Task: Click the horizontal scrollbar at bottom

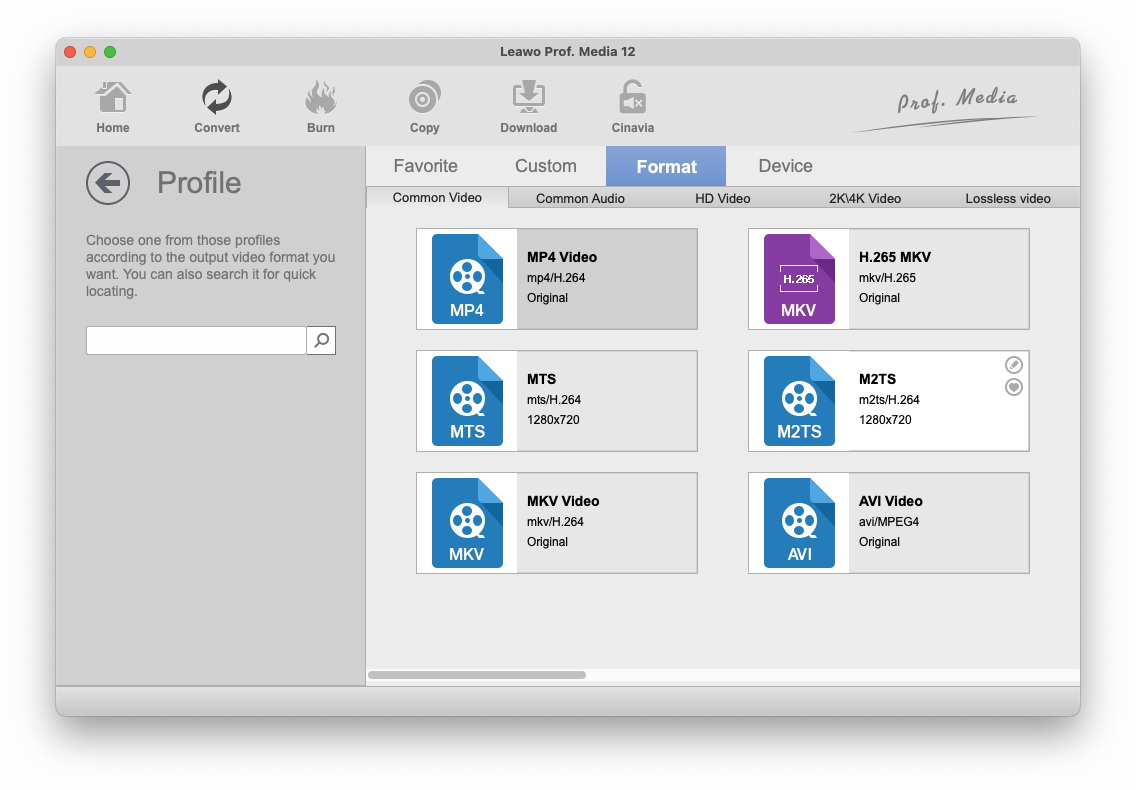Action: (x=477, y=675)
